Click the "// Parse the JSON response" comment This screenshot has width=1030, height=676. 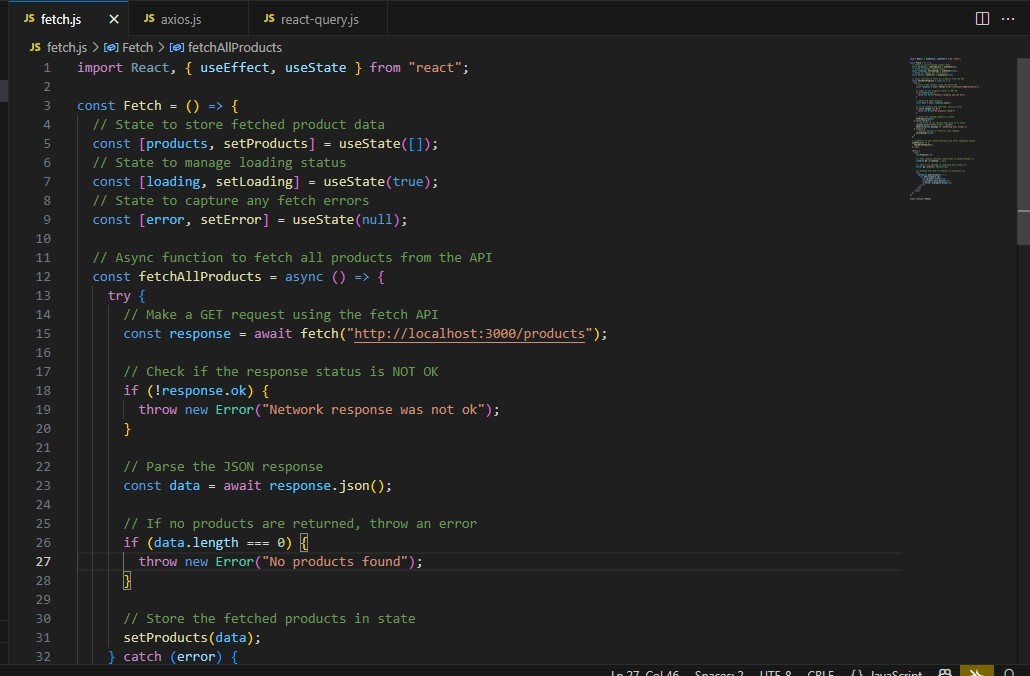pos(223,466)
